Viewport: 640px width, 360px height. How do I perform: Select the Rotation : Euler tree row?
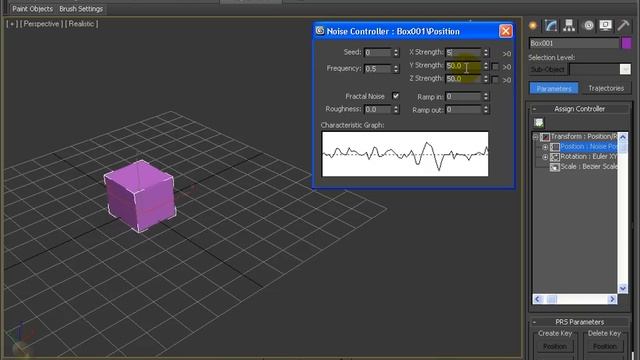589,157
